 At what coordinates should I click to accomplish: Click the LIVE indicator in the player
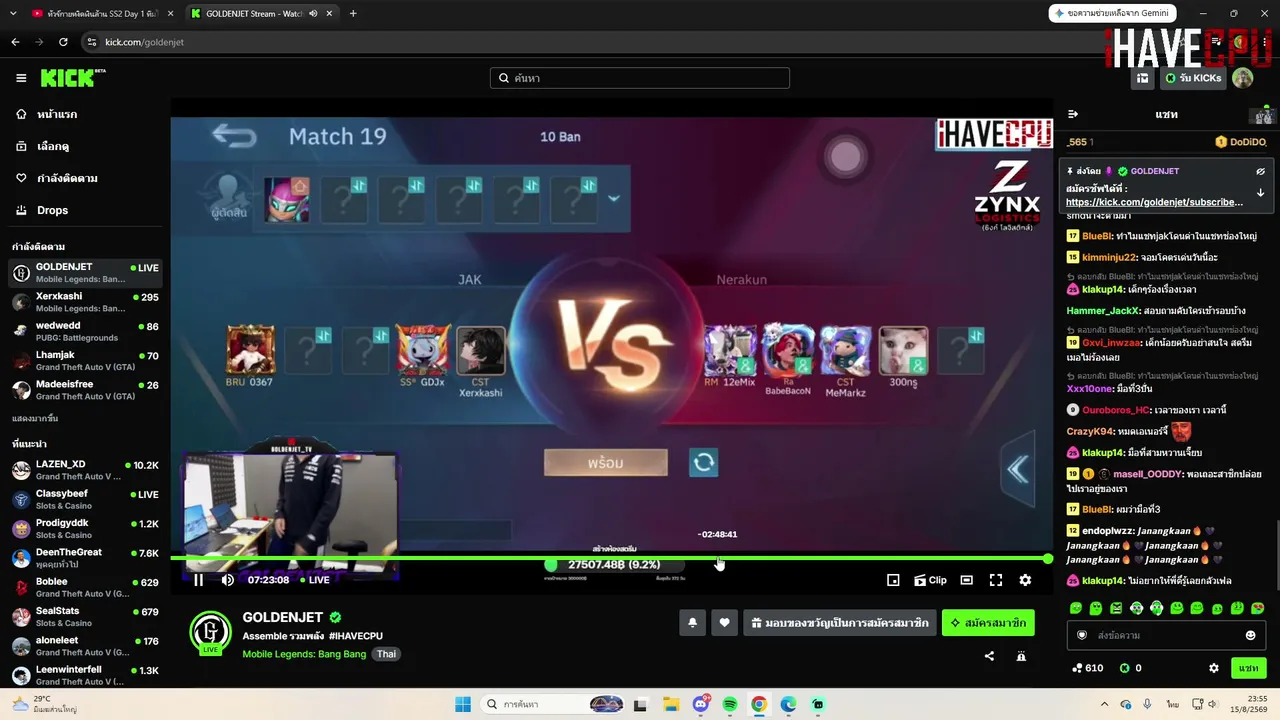click(x=315, y=580)
